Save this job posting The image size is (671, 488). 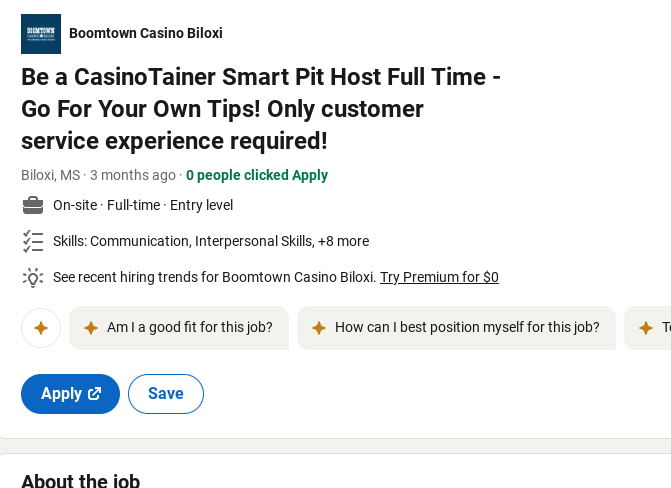click(166, 394)
